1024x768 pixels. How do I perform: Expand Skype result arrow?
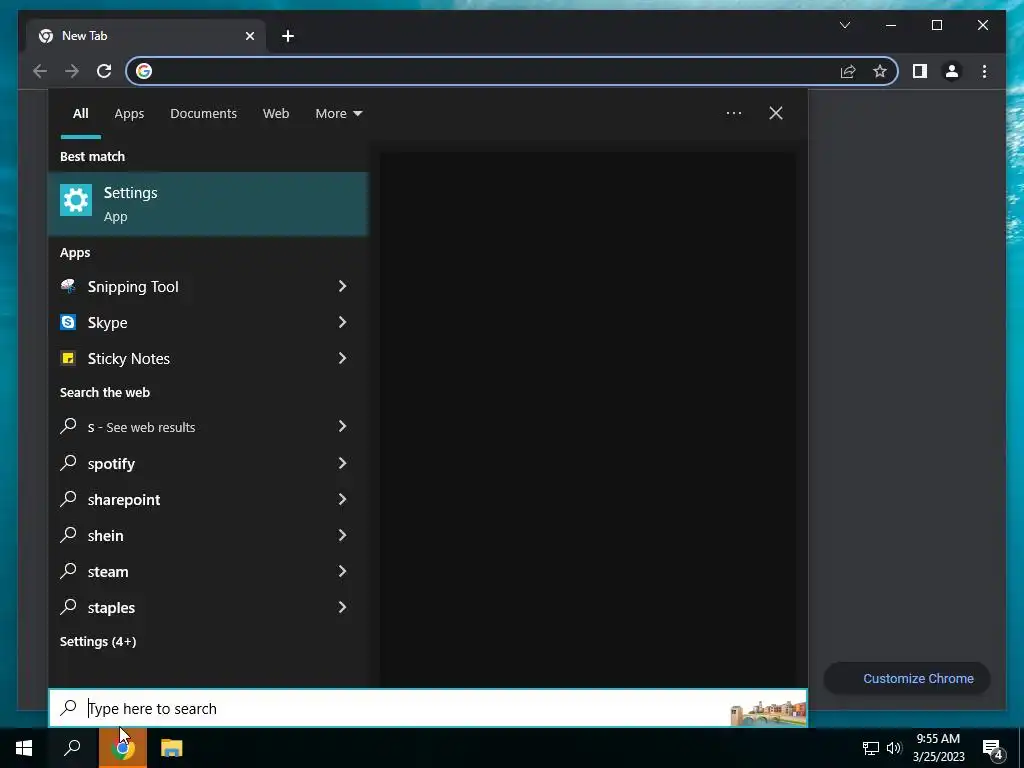point(342,322)
